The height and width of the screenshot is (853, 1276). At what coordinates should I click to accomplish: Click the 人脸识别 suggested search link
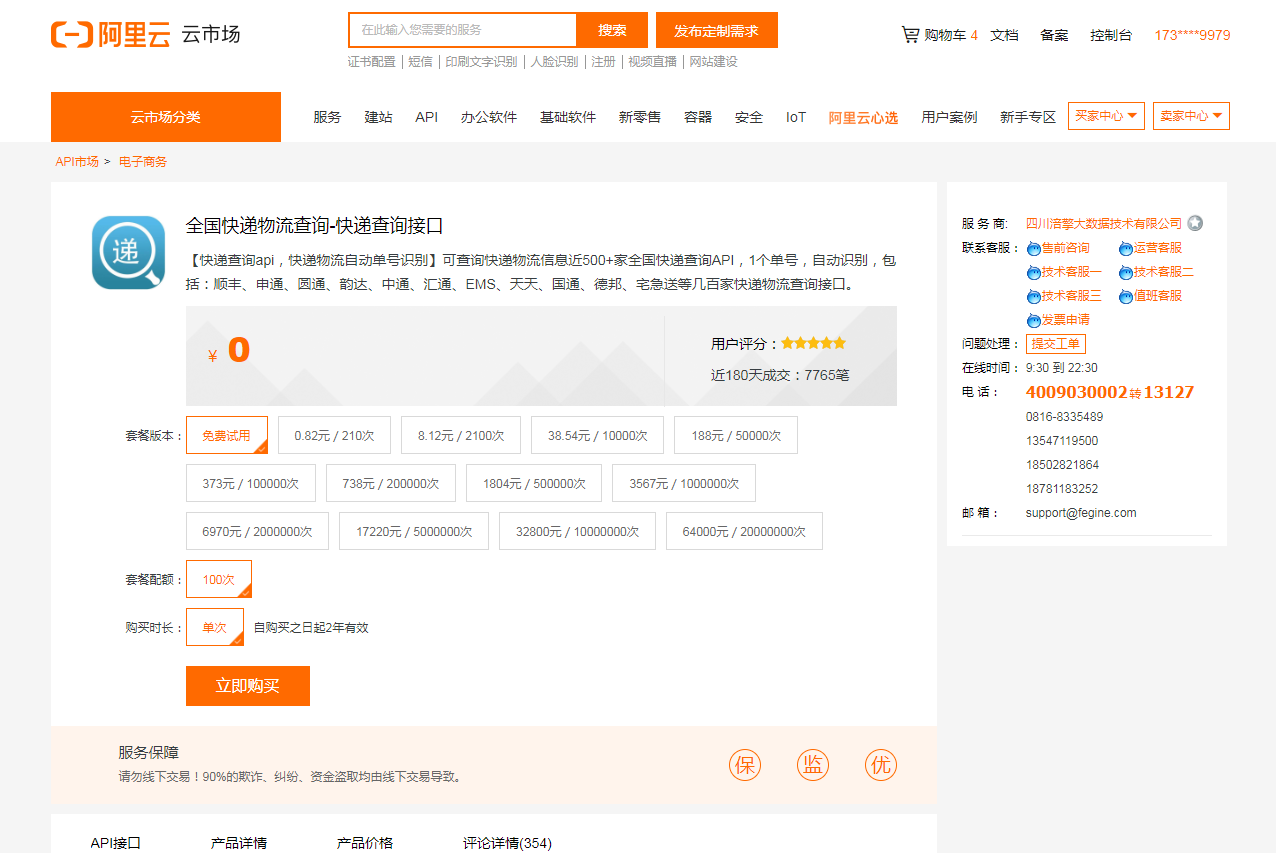(554, 62)
